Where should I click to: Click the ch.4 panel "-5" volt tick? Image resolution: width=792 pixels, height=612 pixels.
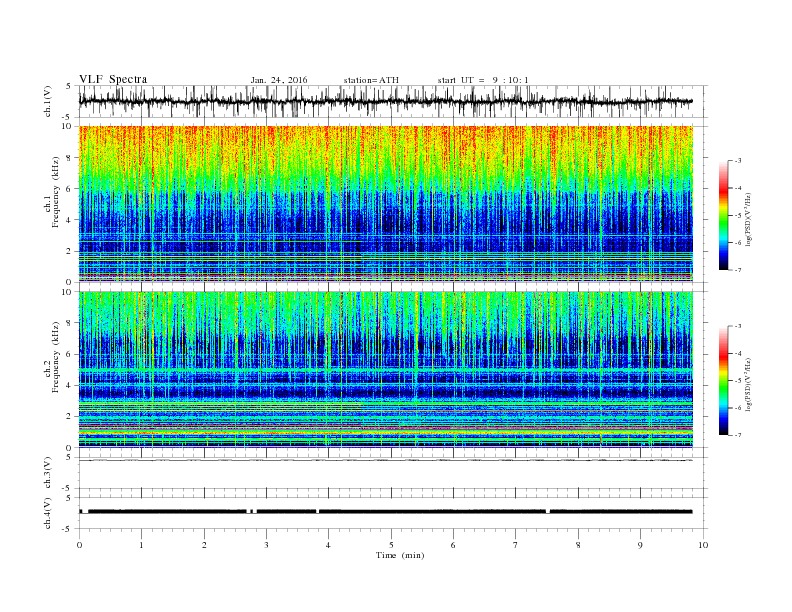coord(68,529)
